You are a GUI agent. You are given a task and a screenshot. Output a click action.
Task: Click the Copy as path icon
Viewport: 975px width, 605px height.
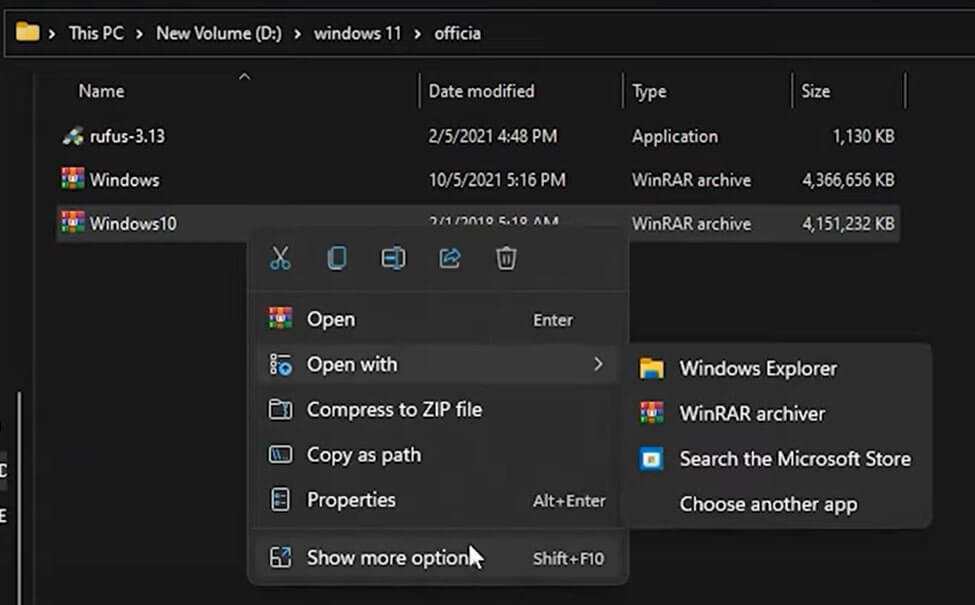(280, 455)
